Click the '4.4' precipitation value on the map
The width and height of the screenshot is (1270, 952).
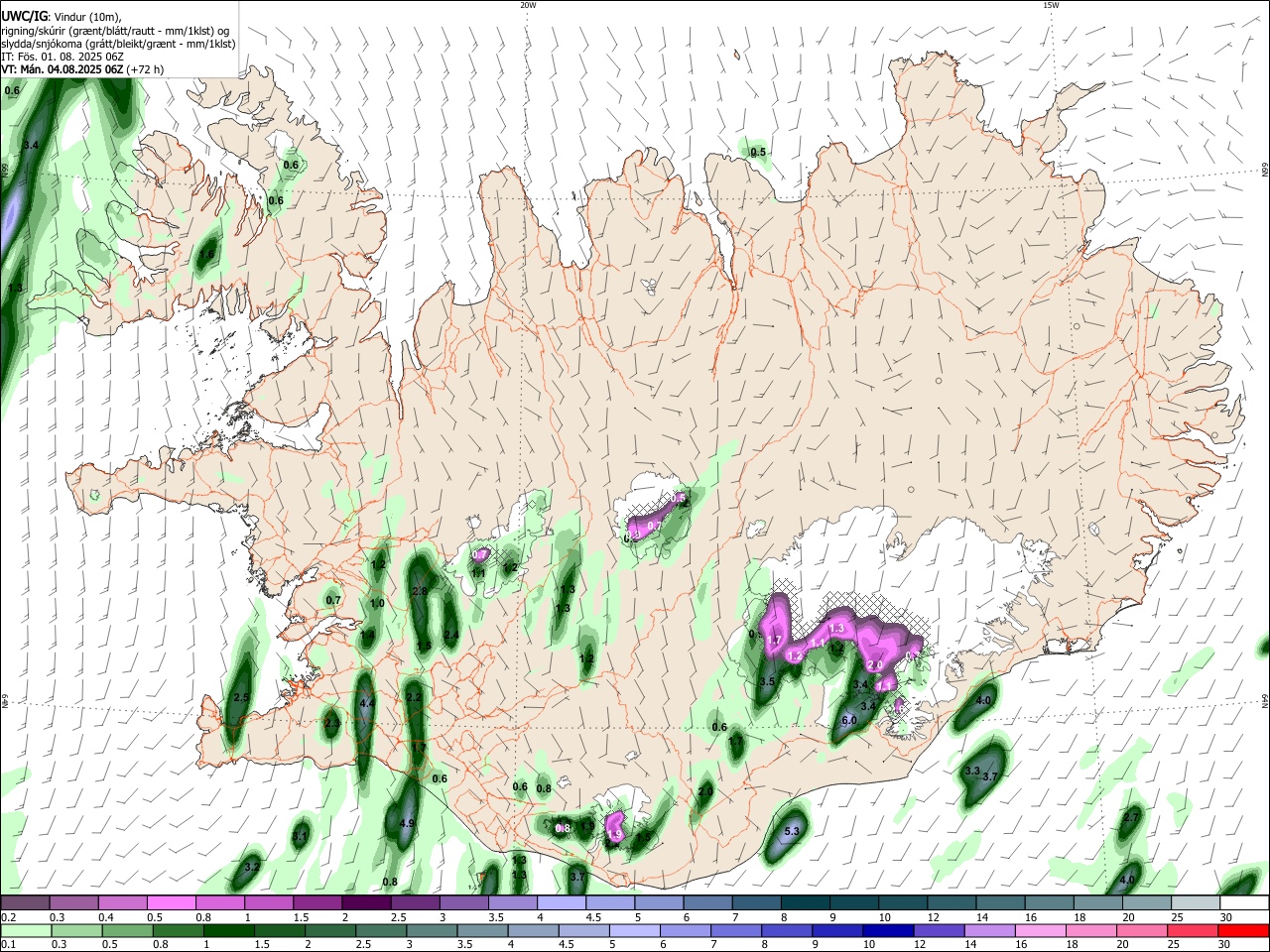[367, 703]
